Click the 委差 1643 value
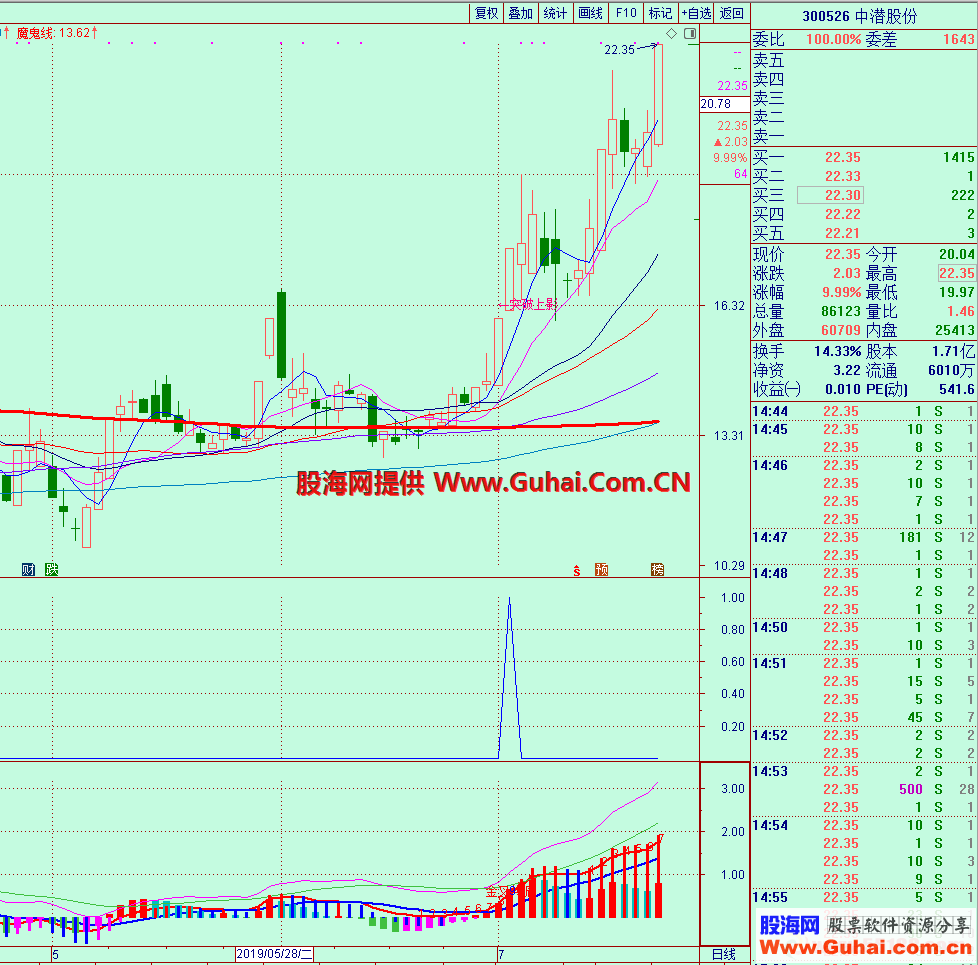The height and width of the screenshot is (965, 978). 959,39
